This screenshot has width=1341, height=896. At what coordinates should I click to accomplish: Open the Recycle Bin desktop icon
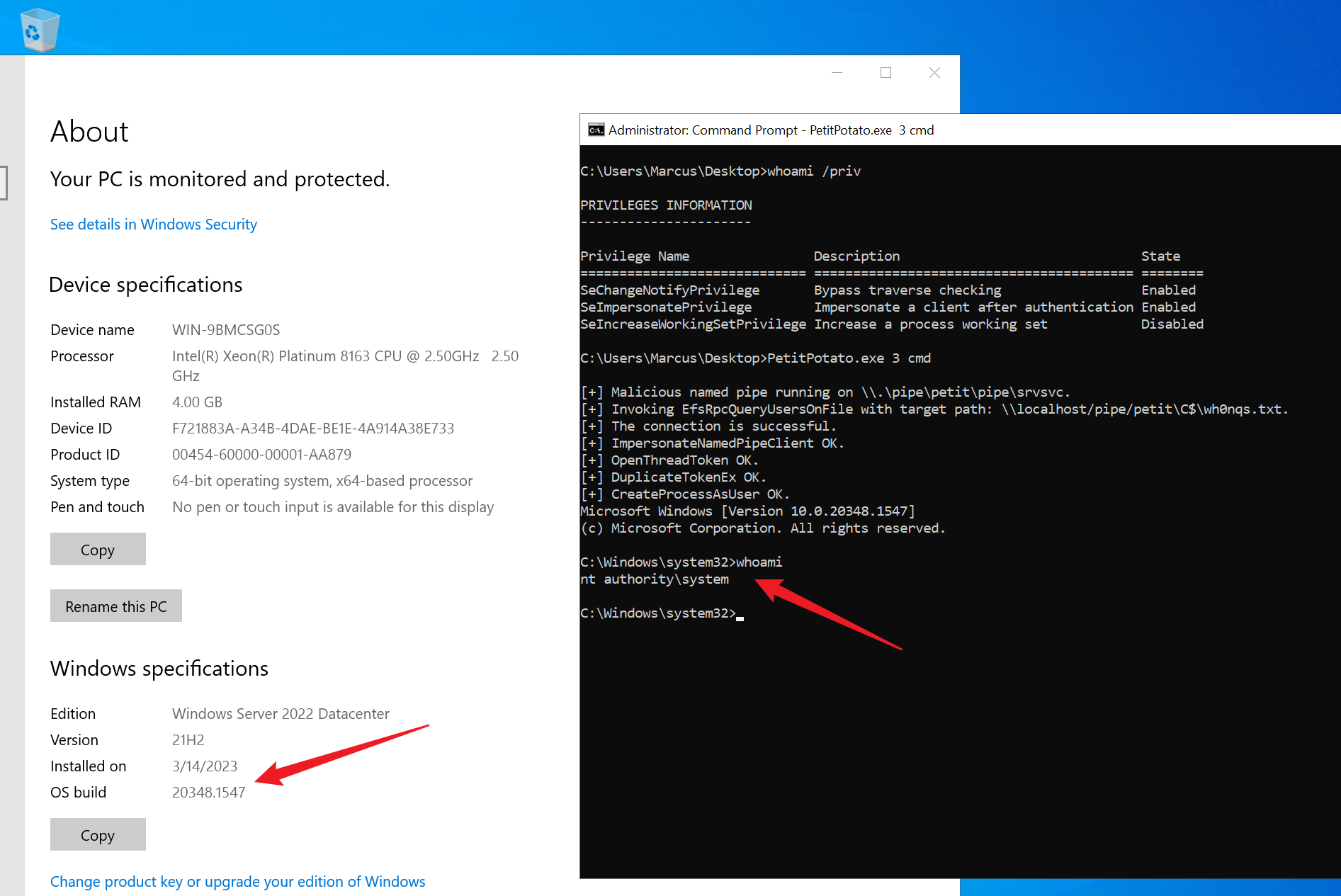(40, 30)
